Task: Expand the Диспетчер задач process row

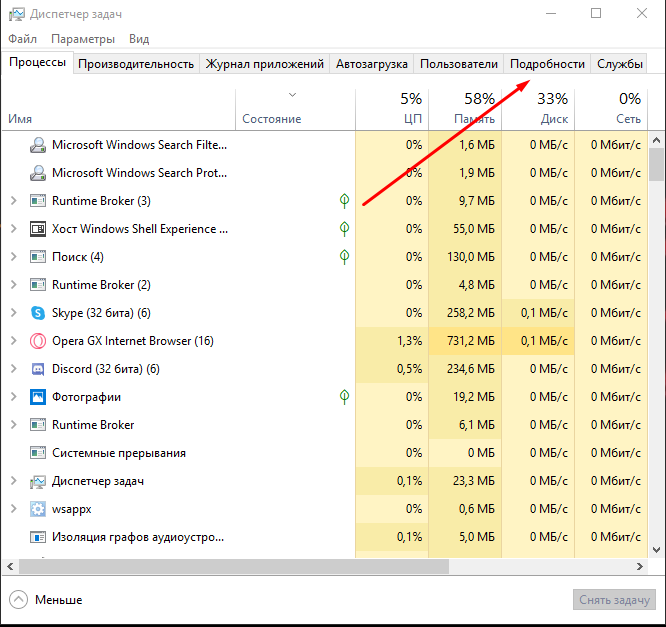Action: (x=14, y=481)
